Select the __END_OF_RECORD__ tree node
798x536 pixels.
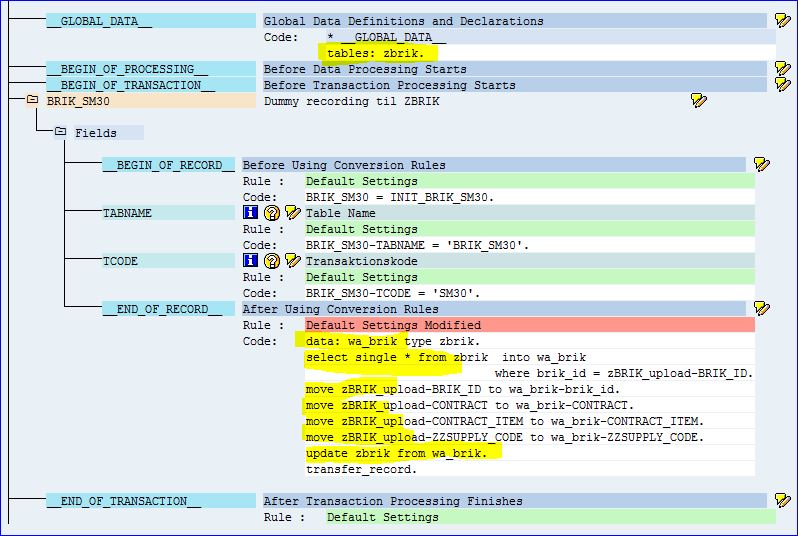point(168,309)
